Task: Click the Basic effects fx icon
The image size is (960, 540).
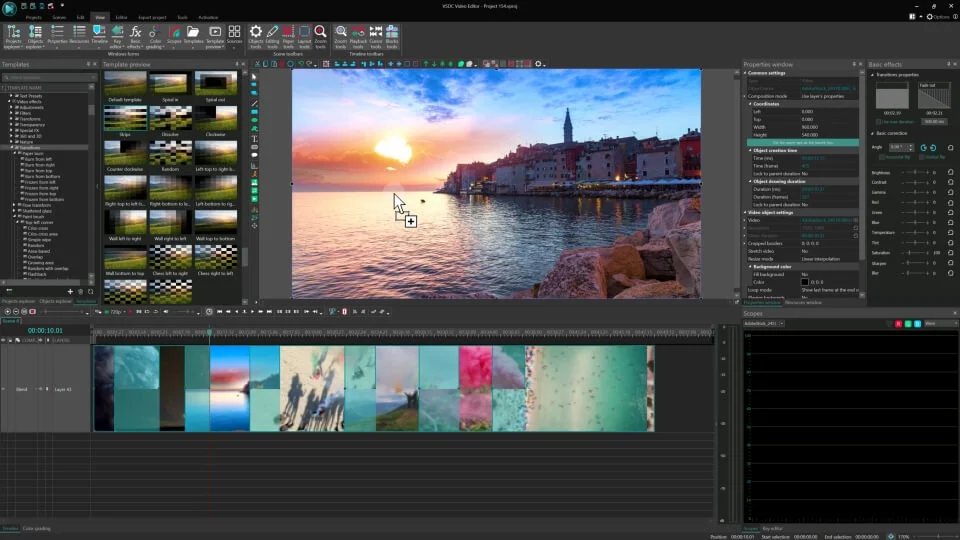Action: [x=135, y=37]
